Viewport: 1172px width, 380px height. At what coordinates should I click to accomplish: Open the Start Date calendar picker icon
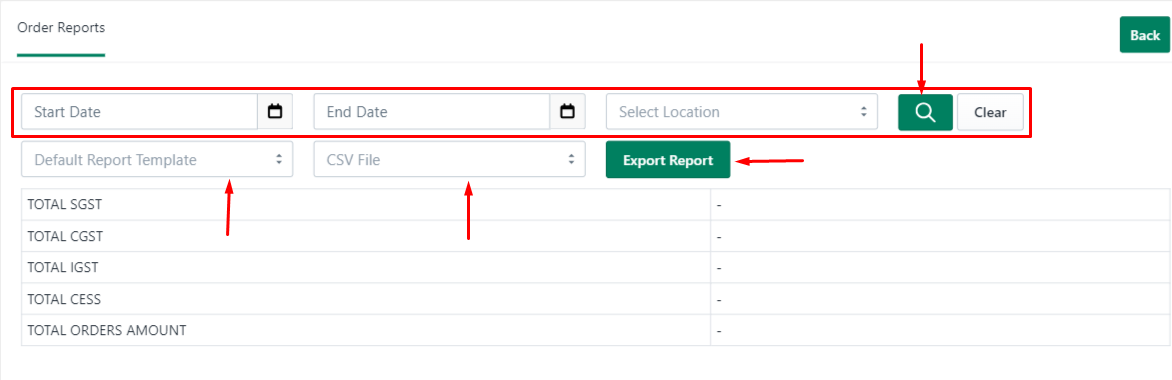tap(275, 112)
